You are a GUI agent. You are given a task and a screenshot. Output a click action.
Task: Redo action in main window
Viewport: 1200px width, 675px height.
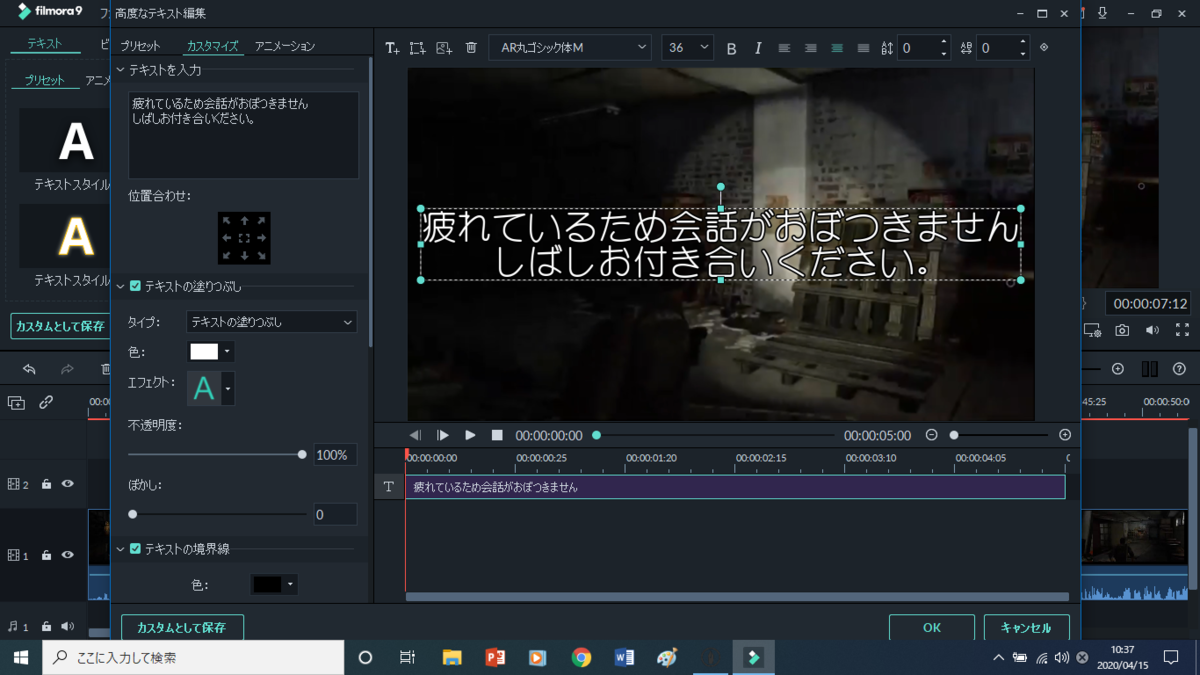(67, 369)
